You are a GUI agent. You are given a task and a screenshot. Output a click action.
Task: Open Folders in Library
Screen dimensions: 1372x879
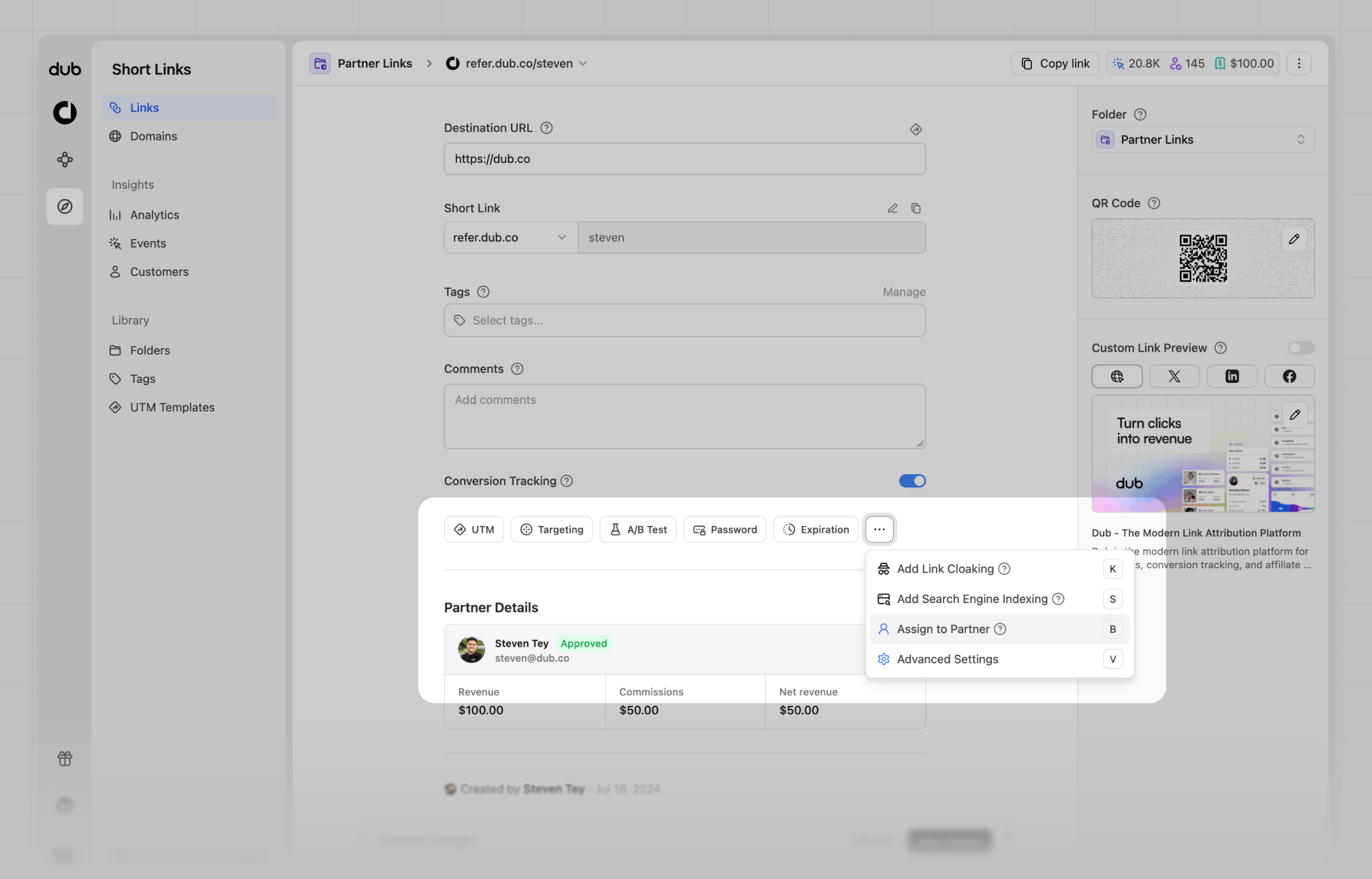point(189,350)
